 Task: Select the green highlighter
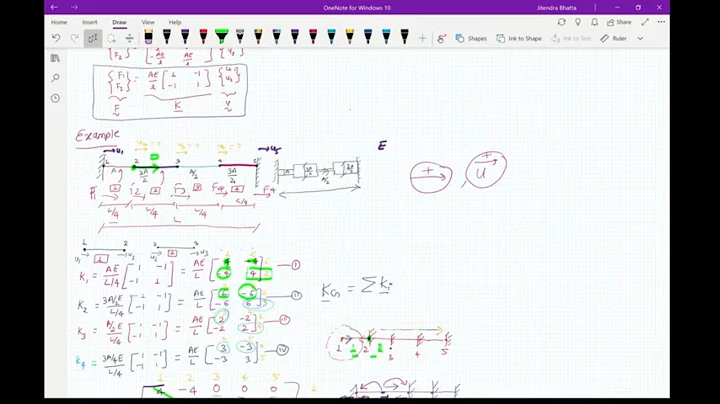click(x=221, y=37)
